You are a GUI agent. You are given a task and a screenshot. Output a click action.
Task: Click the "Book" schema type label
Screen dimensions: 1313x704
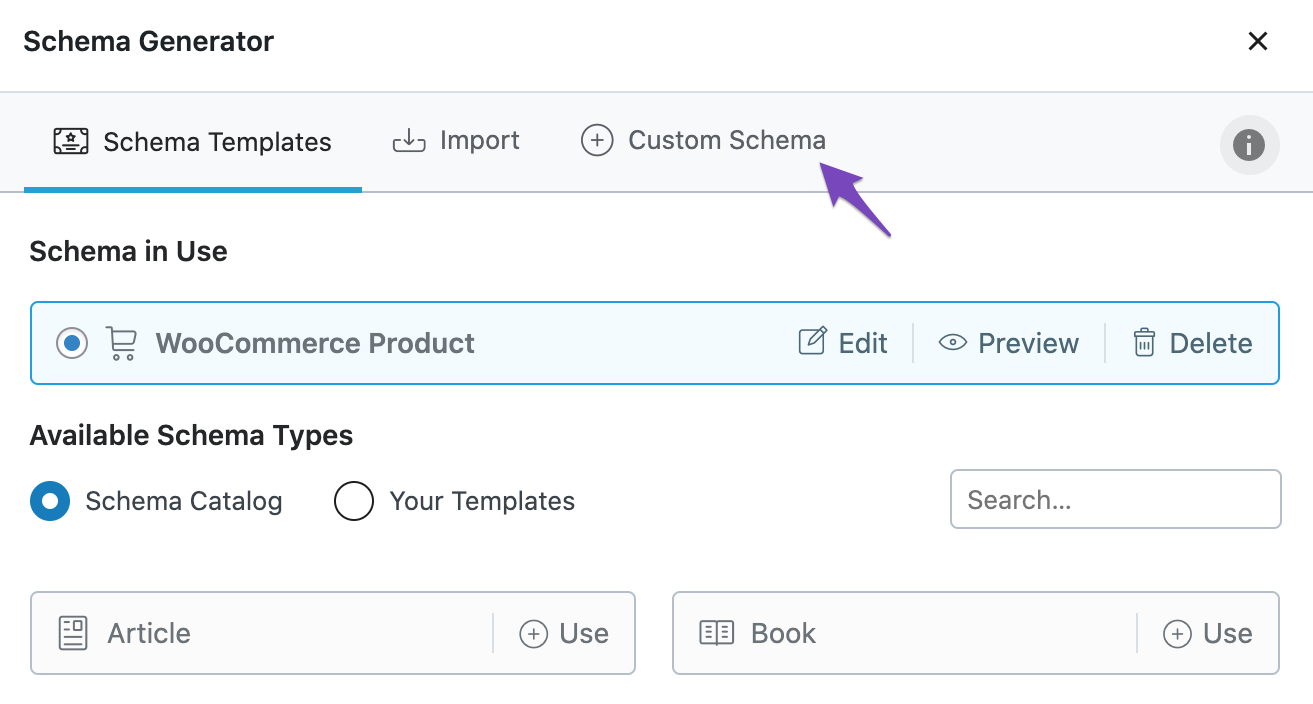(783, 633)
